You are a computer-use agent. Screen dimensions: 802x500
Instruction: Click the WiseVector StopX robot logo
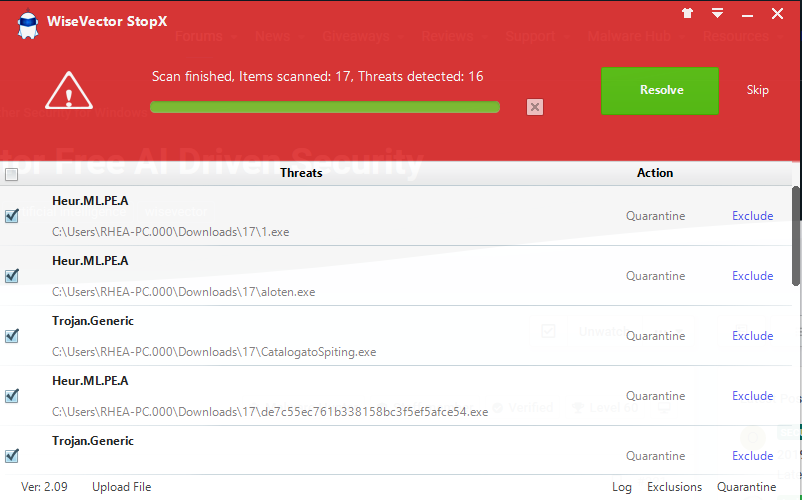point(28,25)
